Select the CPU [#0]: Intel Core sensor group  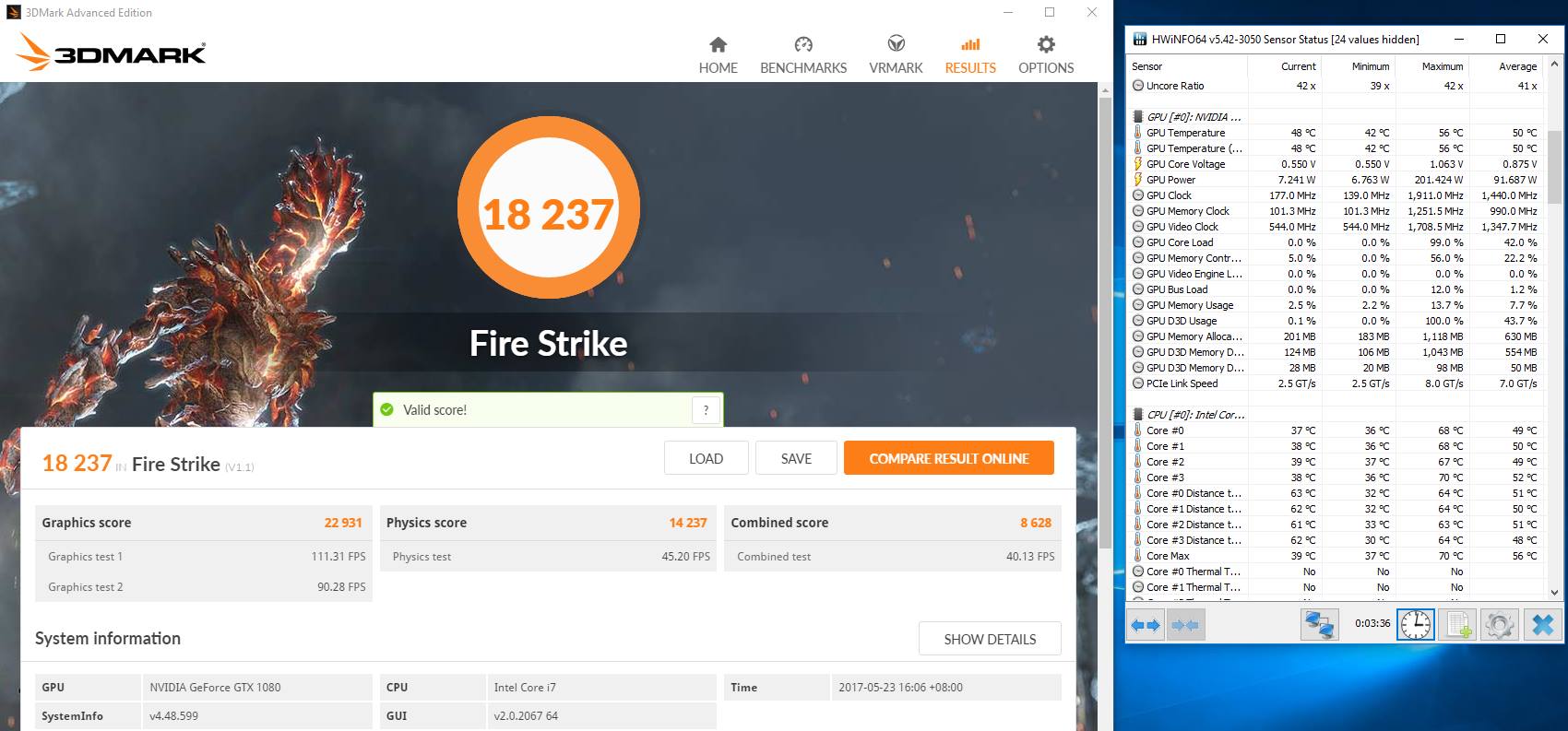[x=1336, y=415]
